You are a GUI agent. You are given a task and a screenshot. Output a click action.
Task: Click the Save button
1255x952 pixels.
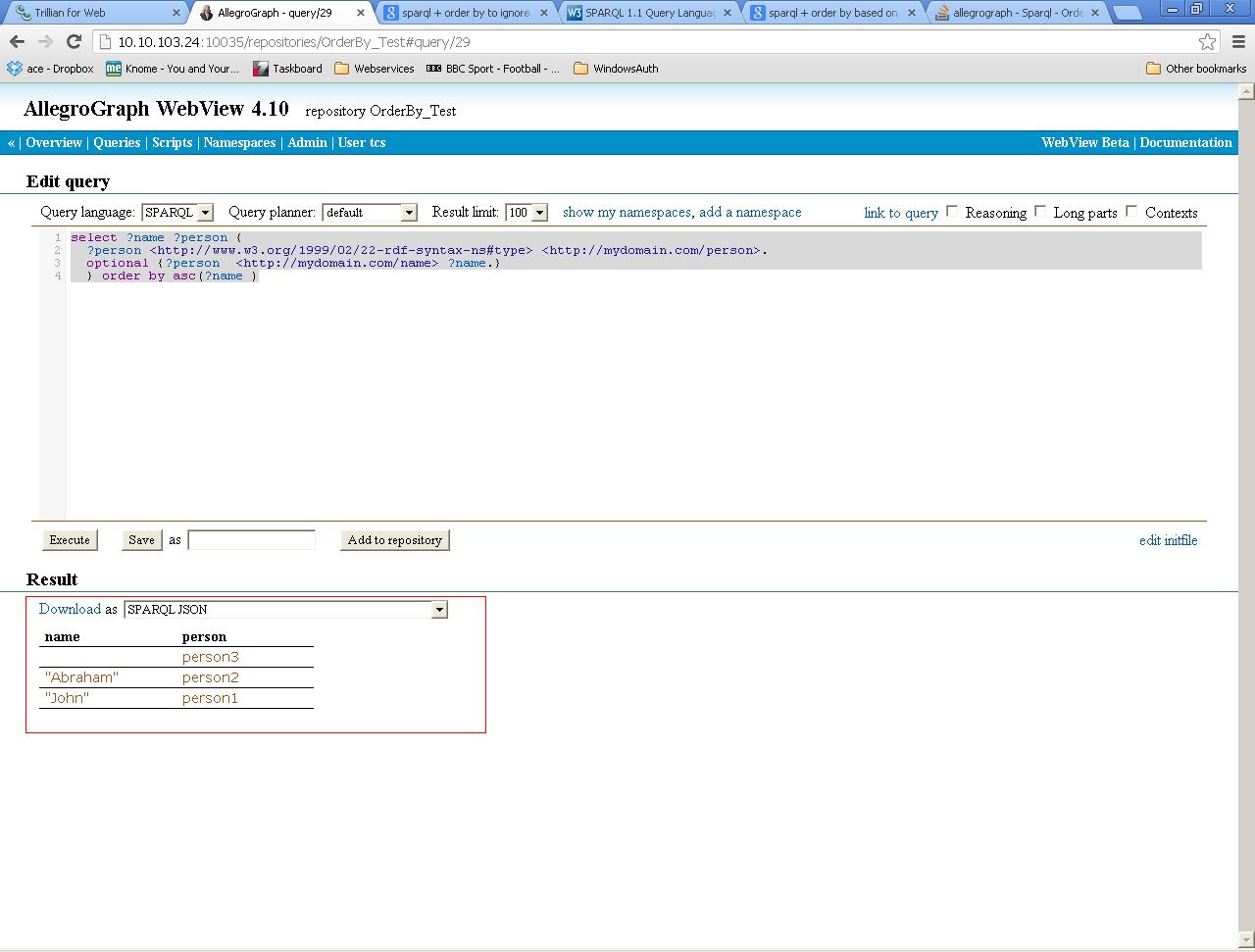click(x=141, y=540)
